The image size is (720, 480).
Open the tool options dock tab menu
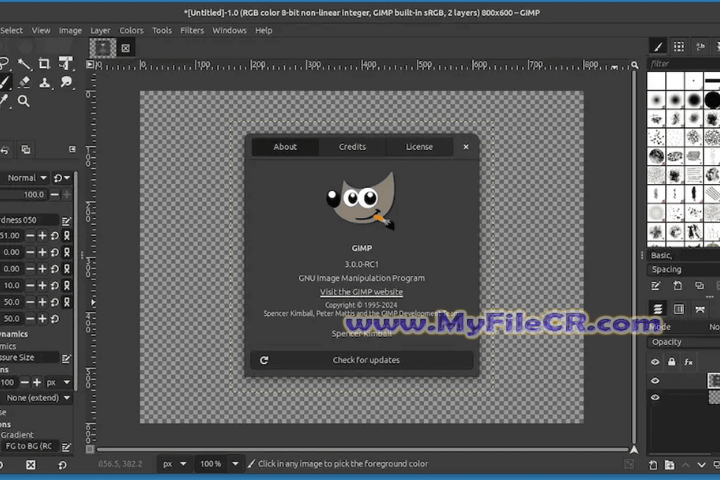[x=72, y=149]
